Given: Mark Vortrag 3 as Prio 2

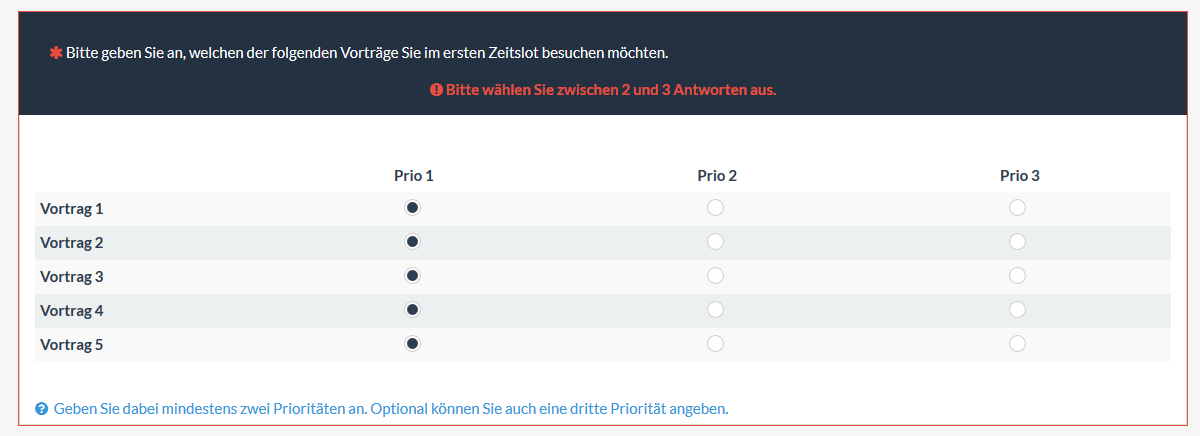Looking at the screenshot, I should (x=715, y=276).
